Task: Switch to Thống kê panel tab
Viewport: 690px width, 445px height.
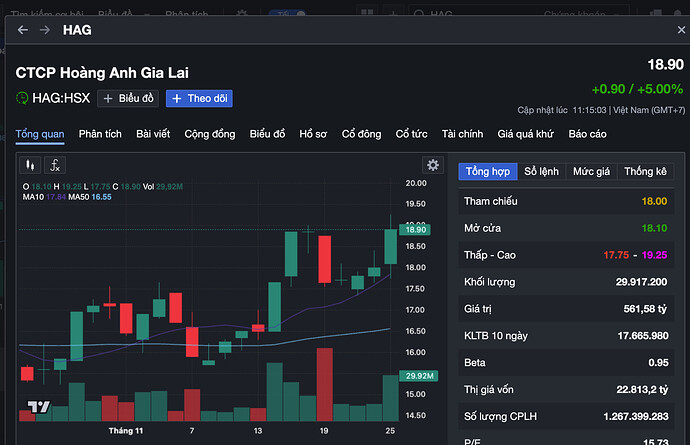Action: [645, 172]
